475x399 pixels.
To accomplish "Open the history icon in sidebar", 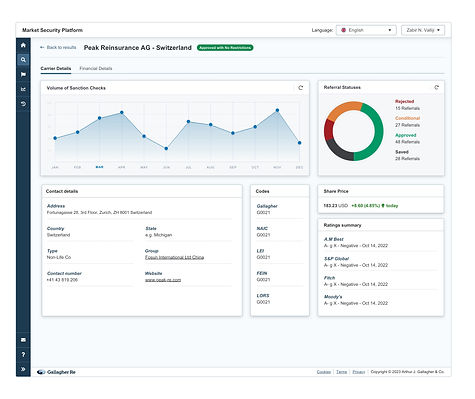I will [x=23, y=104].
